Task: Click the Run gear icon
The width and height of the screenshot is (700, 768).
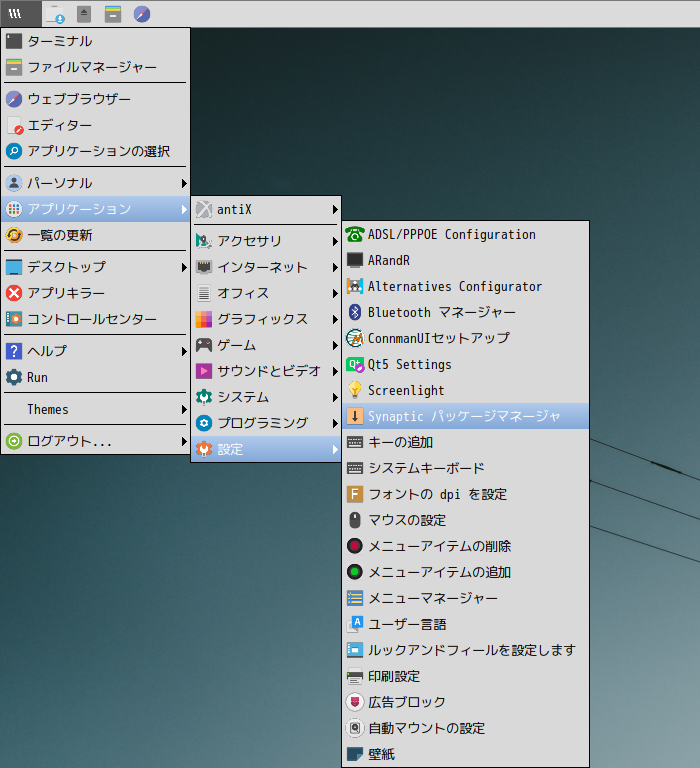Action: pyautogui.click(x=14, y=377)
